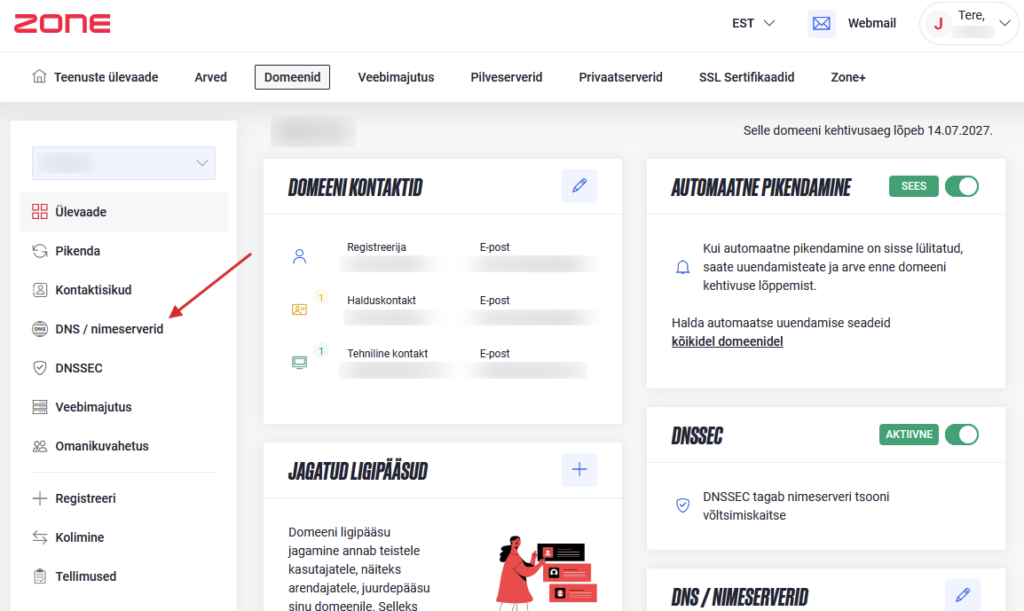Open Veebimajutus from the sidebar icon
The height and width of the screenshot is (611, 1024).
pos(39,406)
